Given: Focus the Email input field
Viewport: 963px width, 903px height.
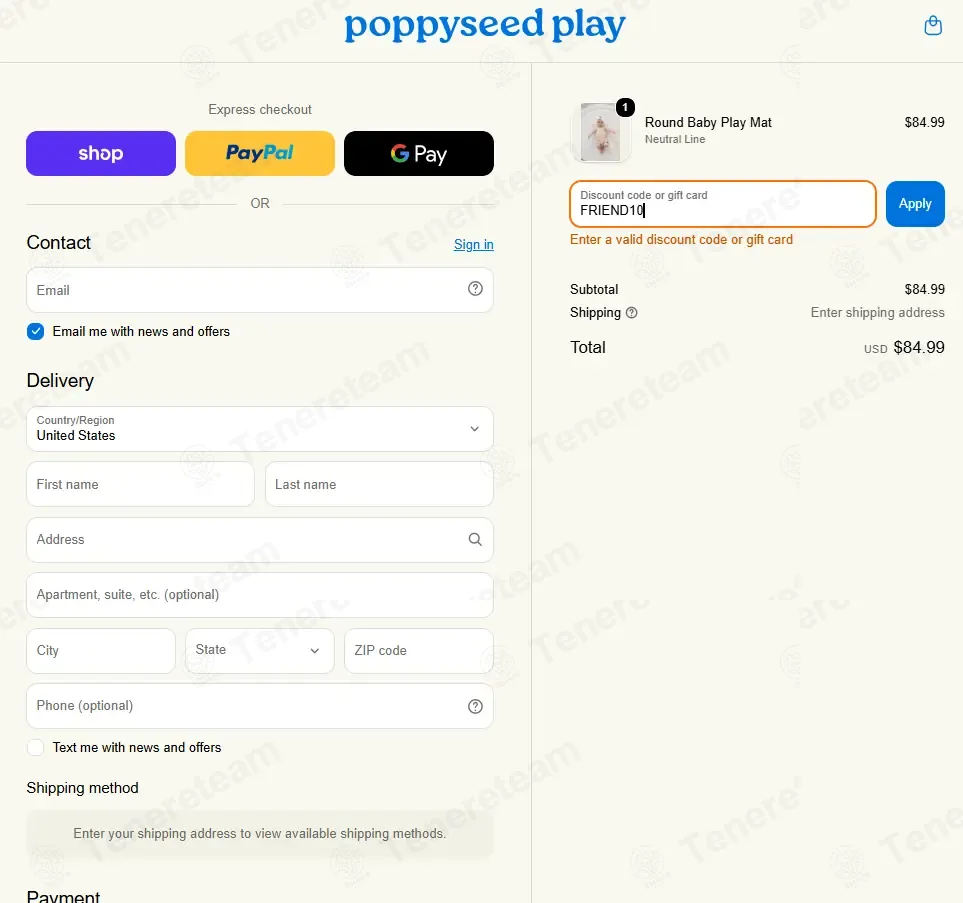Looking at the screenshot, I should (x=260, y=290).
